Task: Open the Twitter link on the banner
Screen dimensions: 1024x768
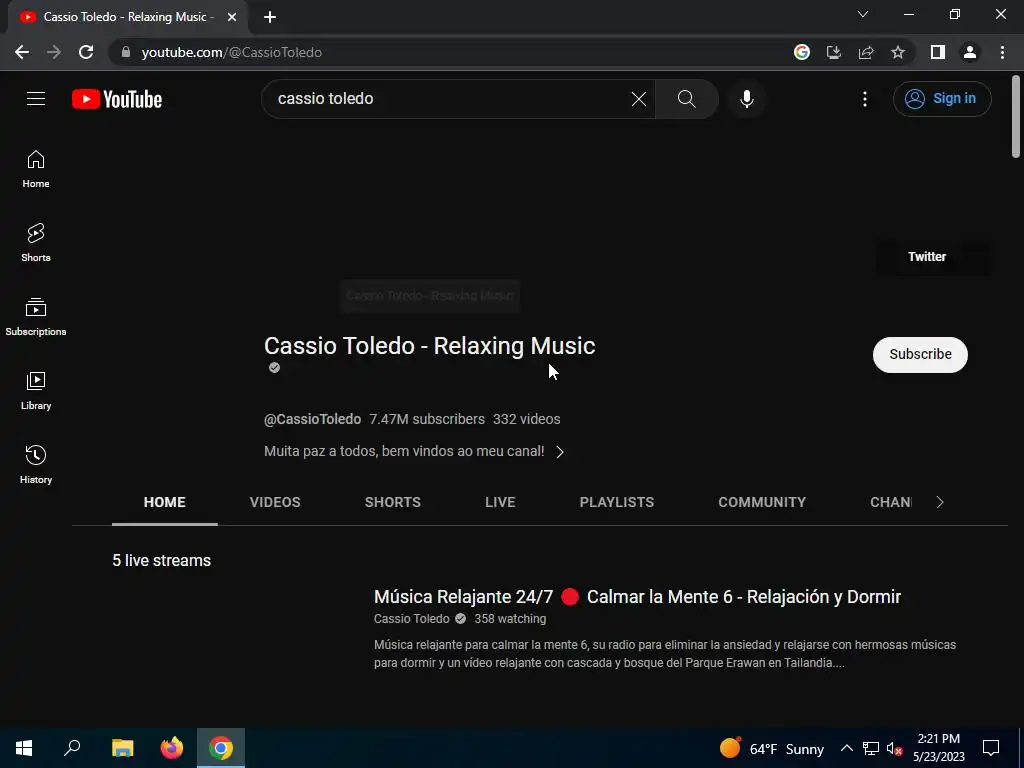Action: (x=927, y=257)
